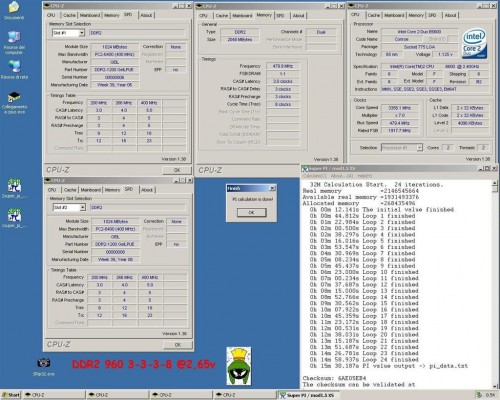Select the upper super_pi desktop icon
Image resolution: width=500 pixels, height=400 pixels.
click(14, 188)
